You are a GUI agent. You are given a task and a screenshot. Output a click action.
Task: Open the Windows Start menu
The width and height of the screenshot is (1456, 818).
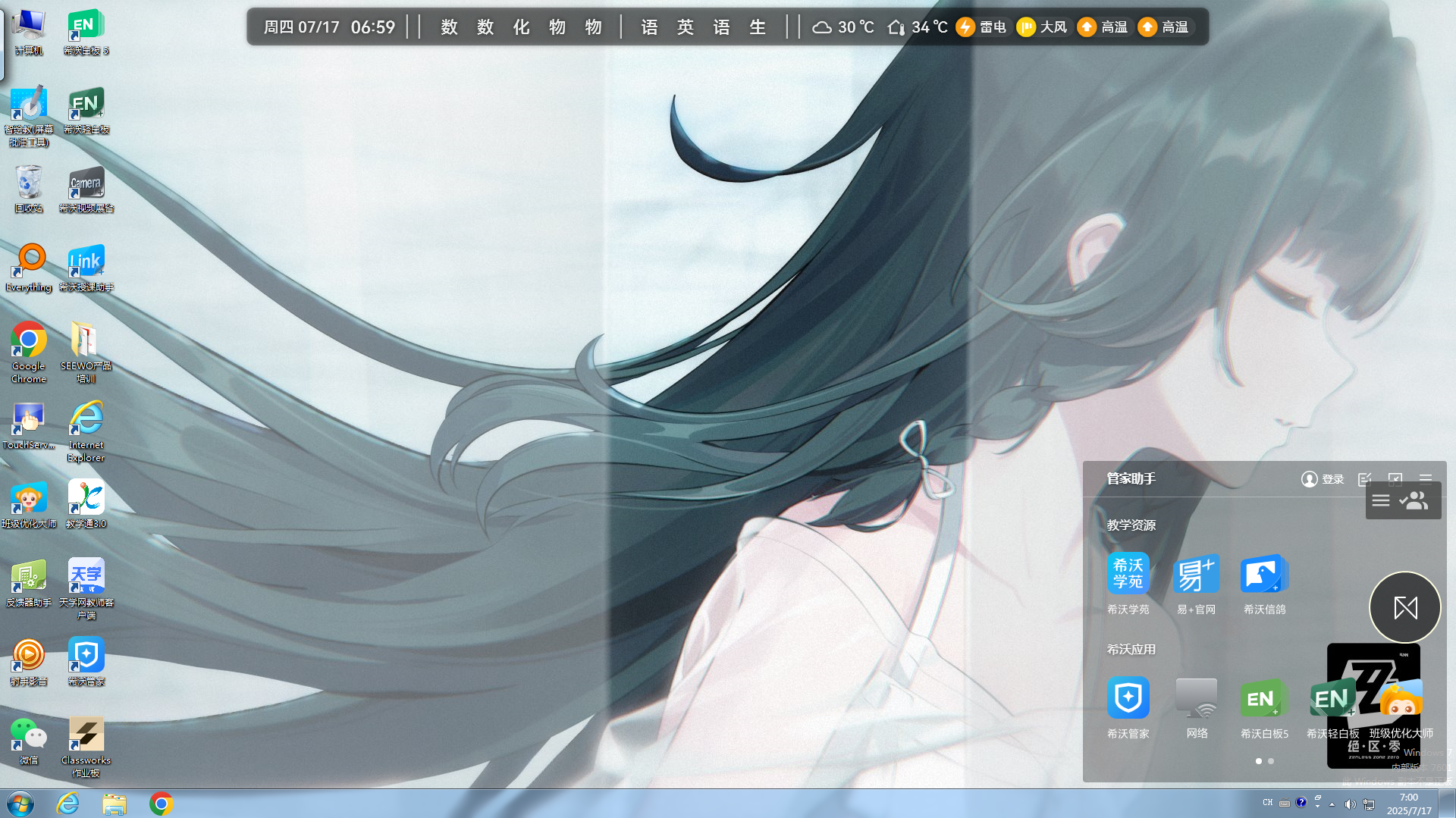pyautogui.click(x=20, y=804)
